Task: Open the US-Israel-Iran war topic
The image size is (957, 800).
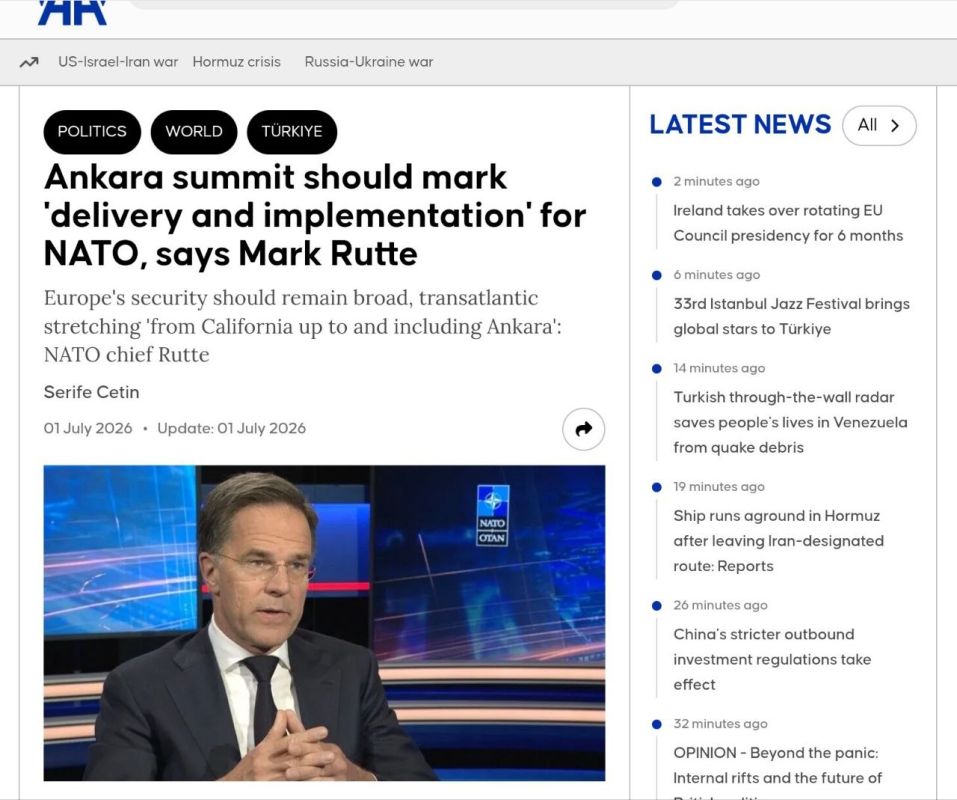Action: tap(118, 62)
